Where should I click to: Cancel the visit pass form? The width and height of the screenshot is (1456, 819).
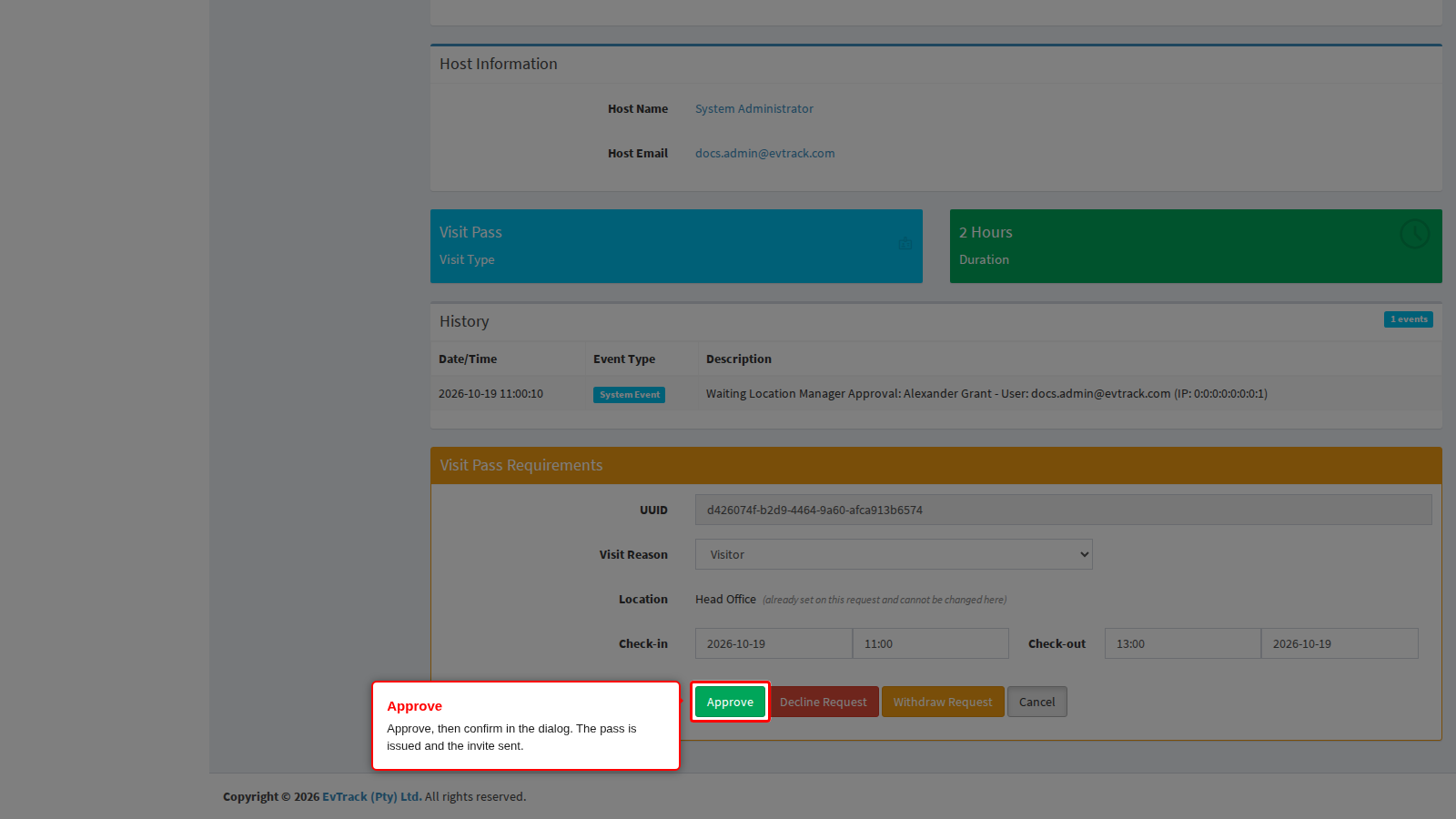pos(1037,702)
